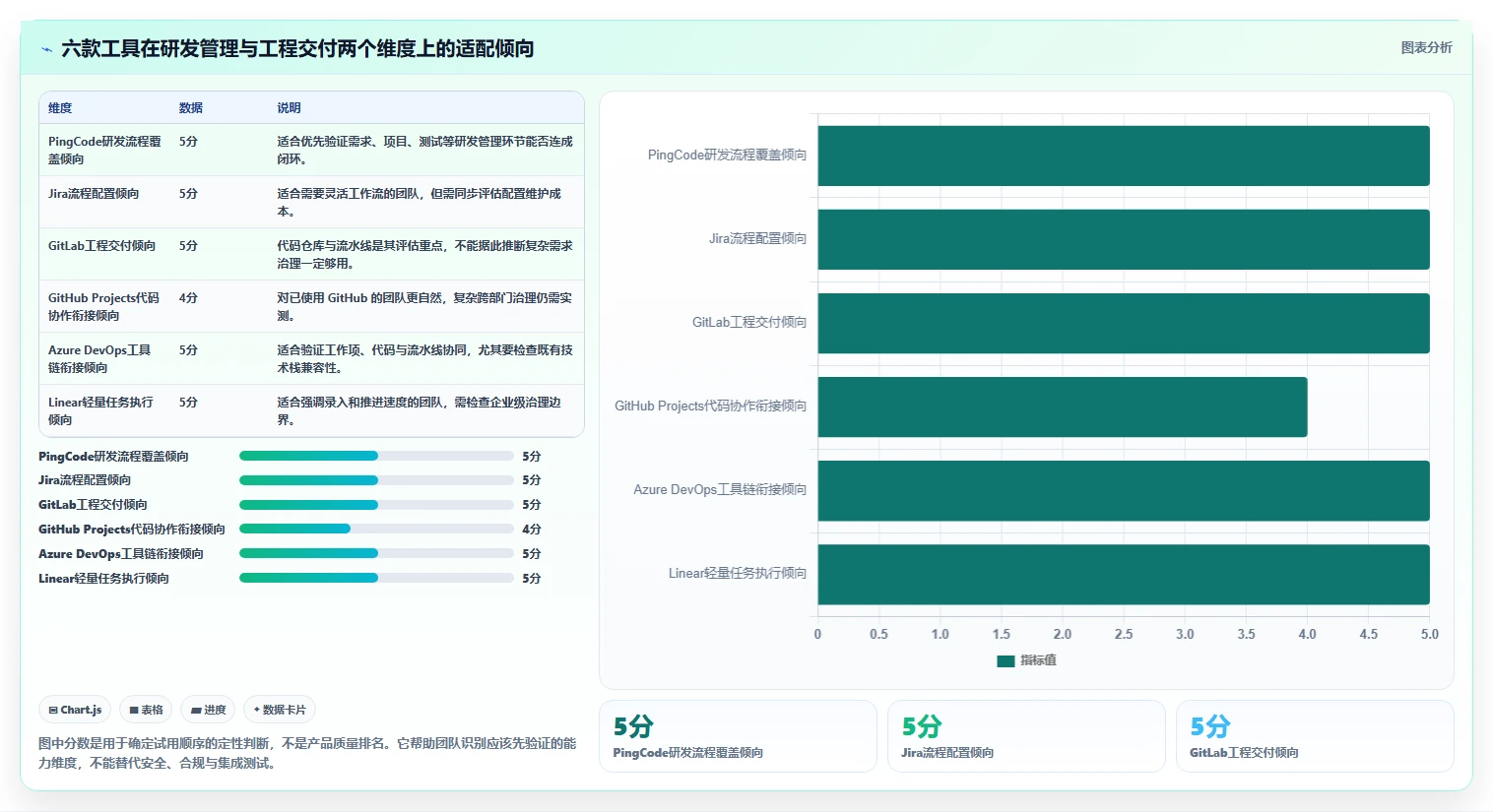
Task: Click the 指标值 legend label
Action: click(1038, 660)
